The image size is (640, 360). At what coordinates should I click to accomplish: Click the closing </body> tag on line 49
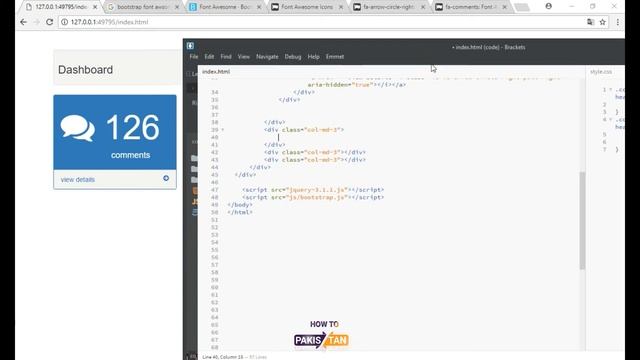[x=240, y=205]
